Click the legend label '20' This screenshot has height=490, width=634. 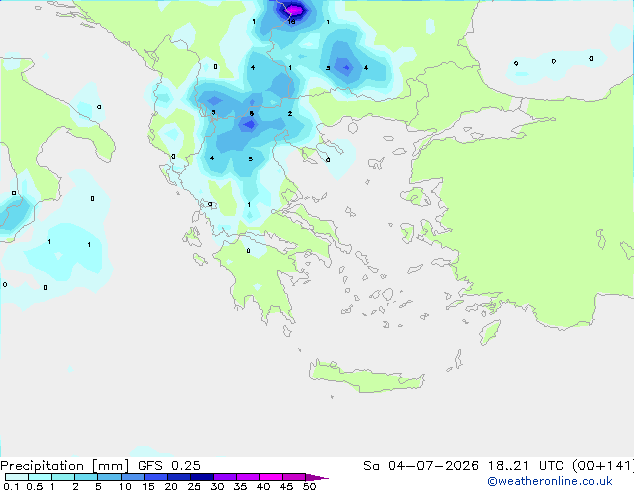coord(171,486)
